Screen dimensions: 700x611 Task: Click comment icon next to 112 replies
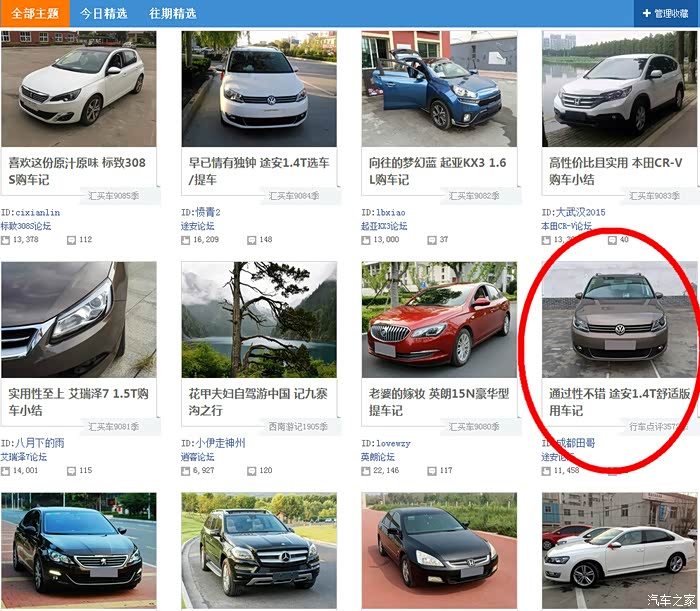click(x=71, y=240)
